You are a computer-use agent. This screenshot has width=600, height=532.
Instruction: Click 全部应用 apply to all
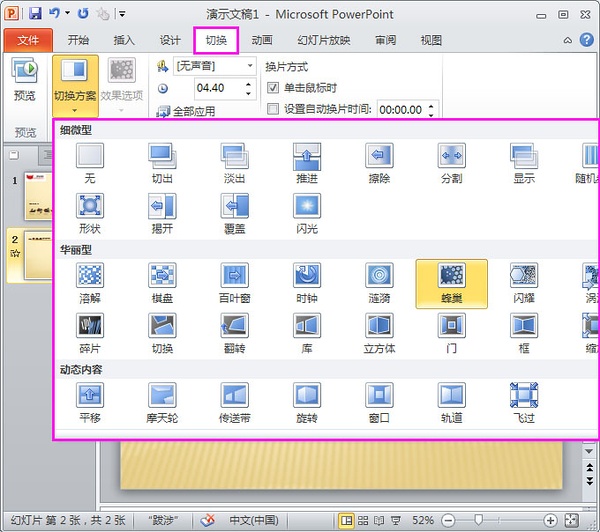(186, 111)
